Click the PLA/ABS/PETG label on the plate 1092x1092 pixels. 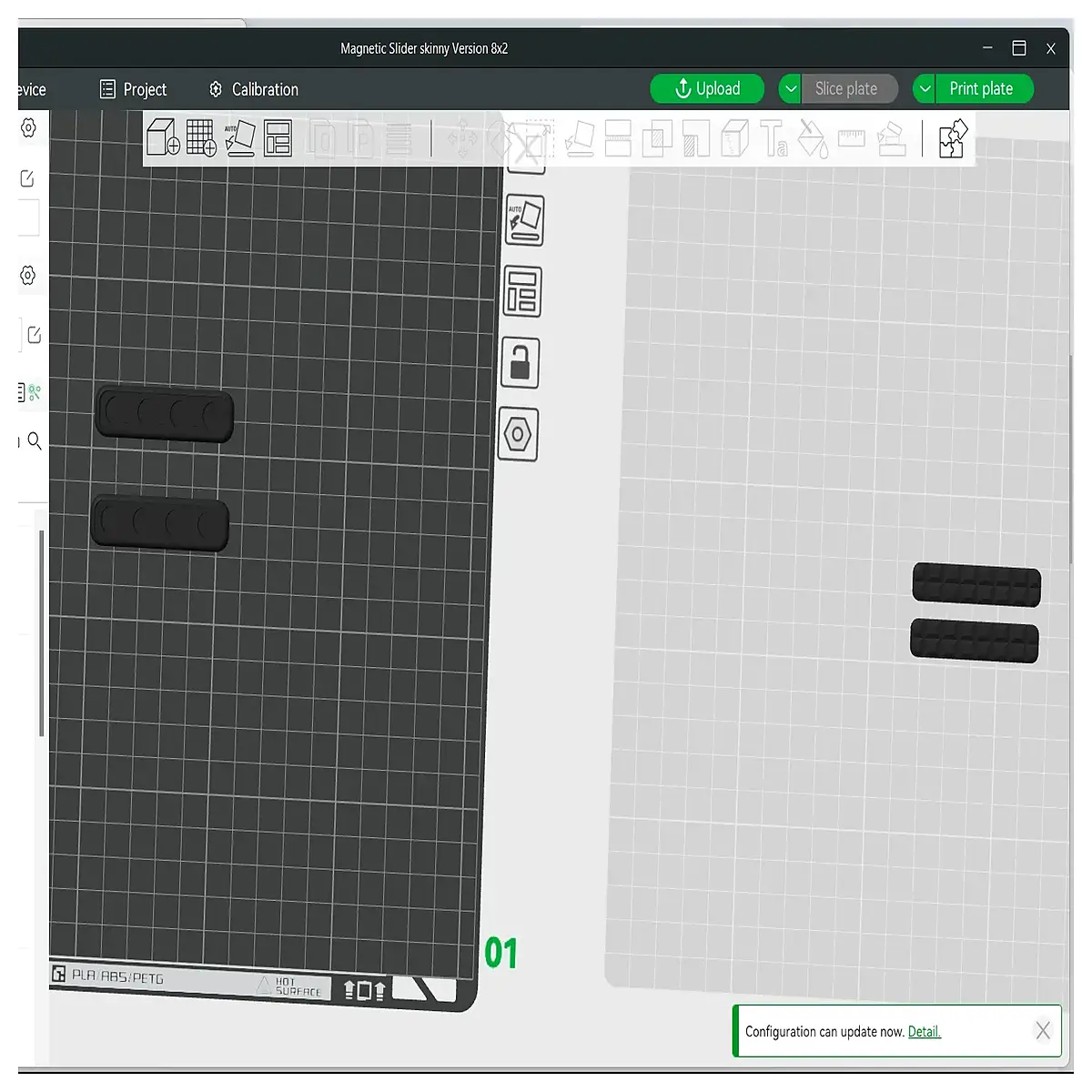pyautogui.click(x=118, y=976)
